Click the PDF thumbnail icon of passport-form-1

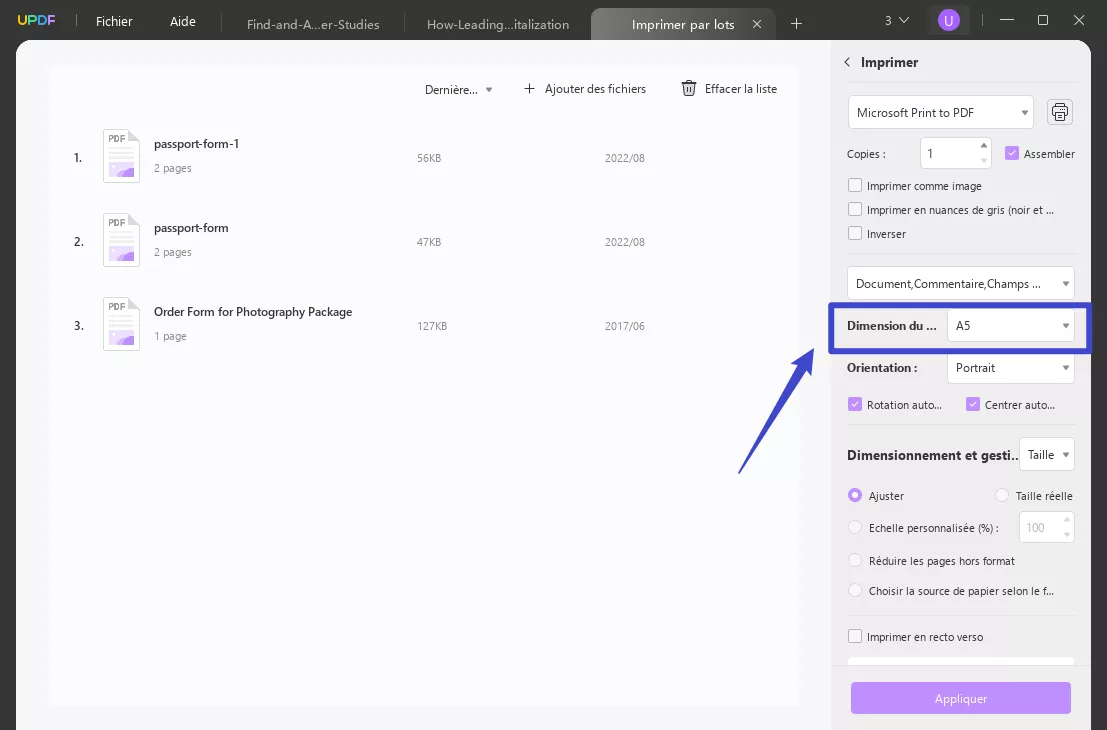coord(122,156)
